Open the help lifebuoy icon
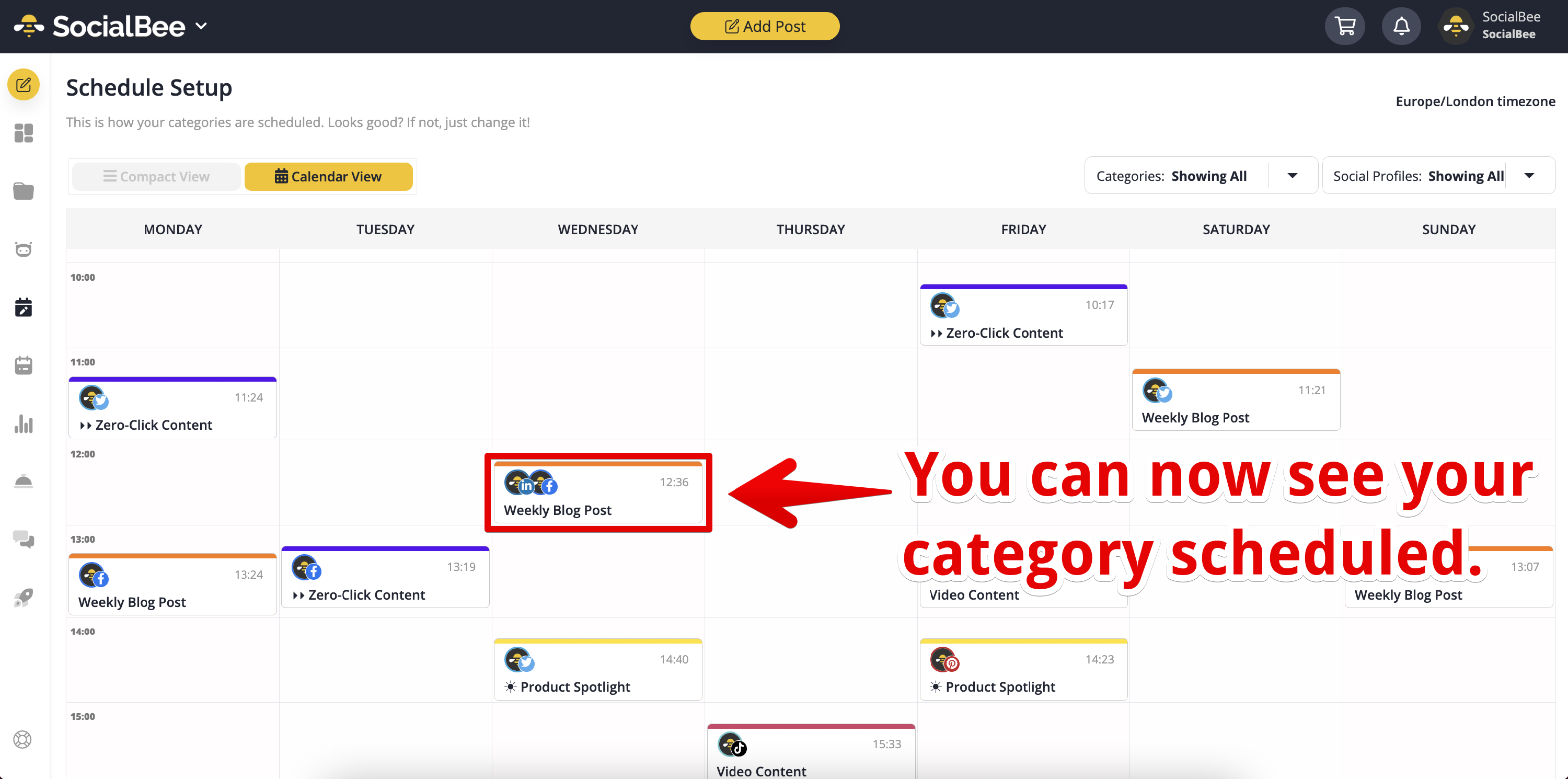Screen dimensions: 1568x779 point(22,739)
